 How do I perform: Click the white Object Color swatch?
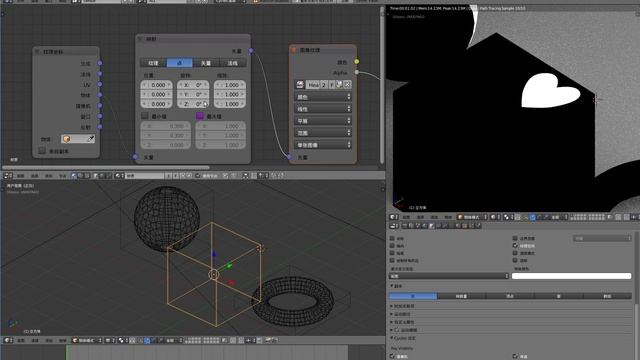[571, 276]
